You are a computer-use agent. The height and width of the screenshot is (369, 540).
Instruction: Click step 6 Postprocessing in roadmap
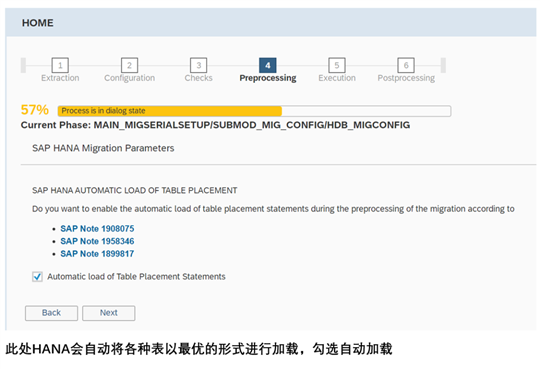point(406,65)
